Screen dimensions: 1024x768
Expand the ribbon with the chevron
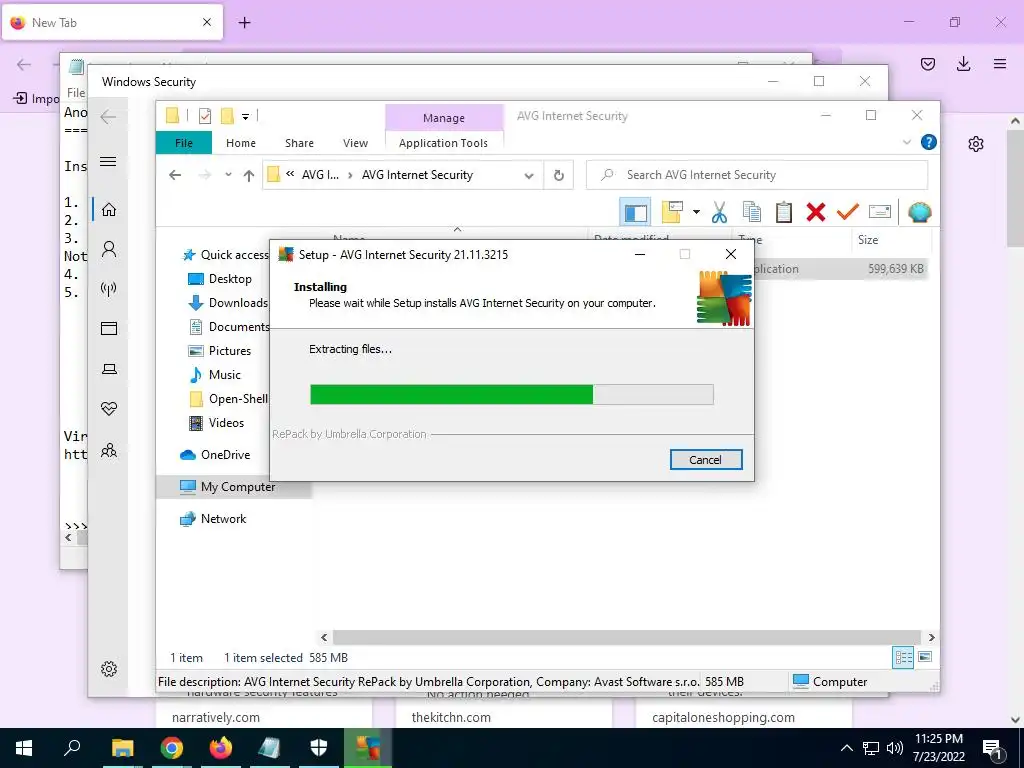point(906,142)
